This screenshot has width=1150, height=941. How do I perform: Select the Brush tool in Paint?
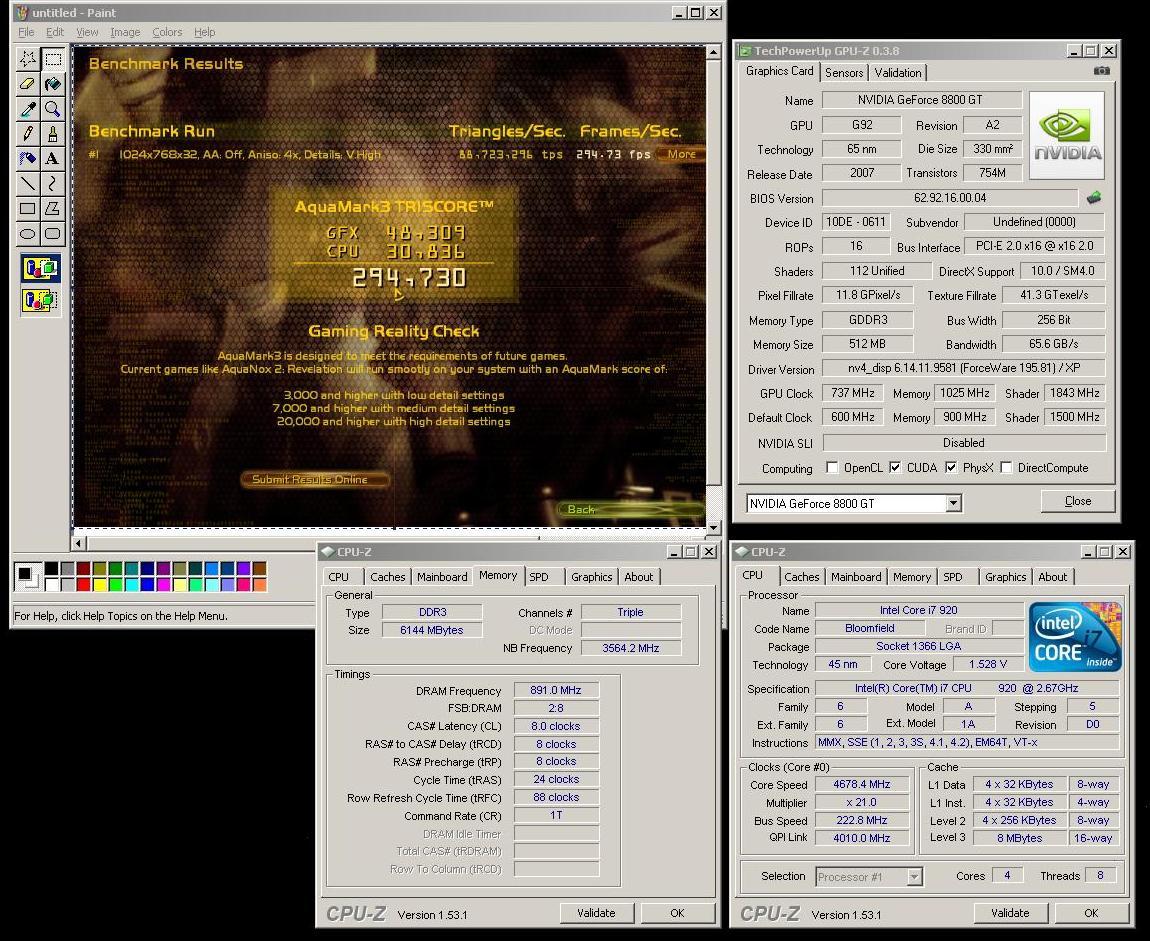tap(53, 133)
